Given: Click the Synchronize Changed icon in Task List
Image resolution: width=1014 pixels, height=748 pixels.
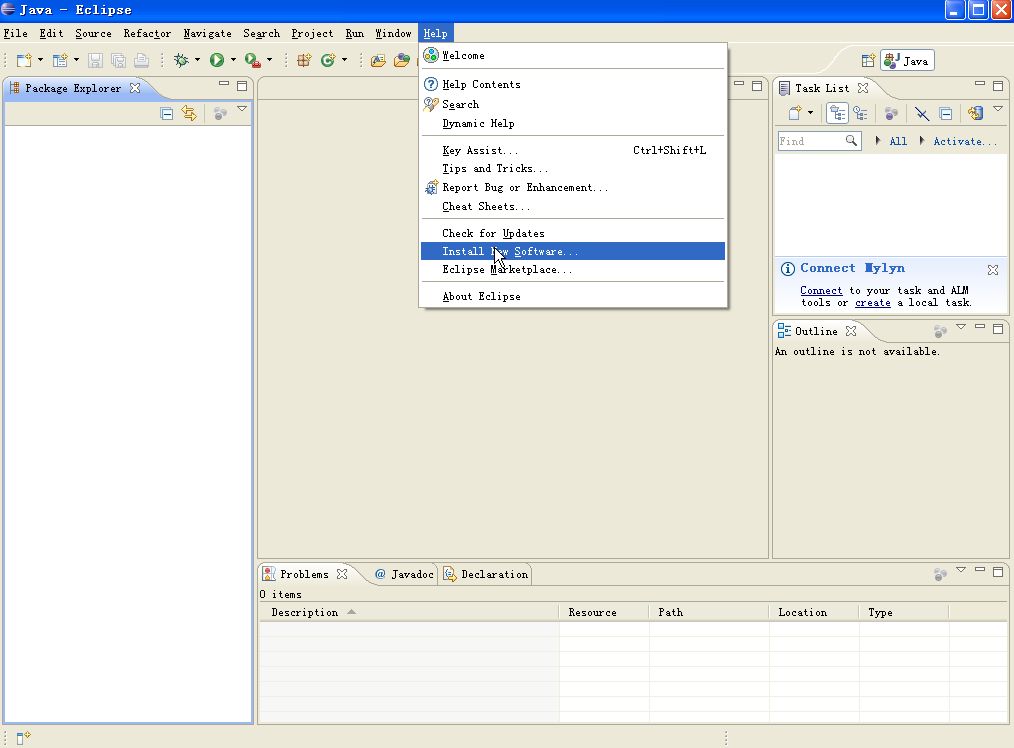Looking at the screenshot, I should point(975,114).
